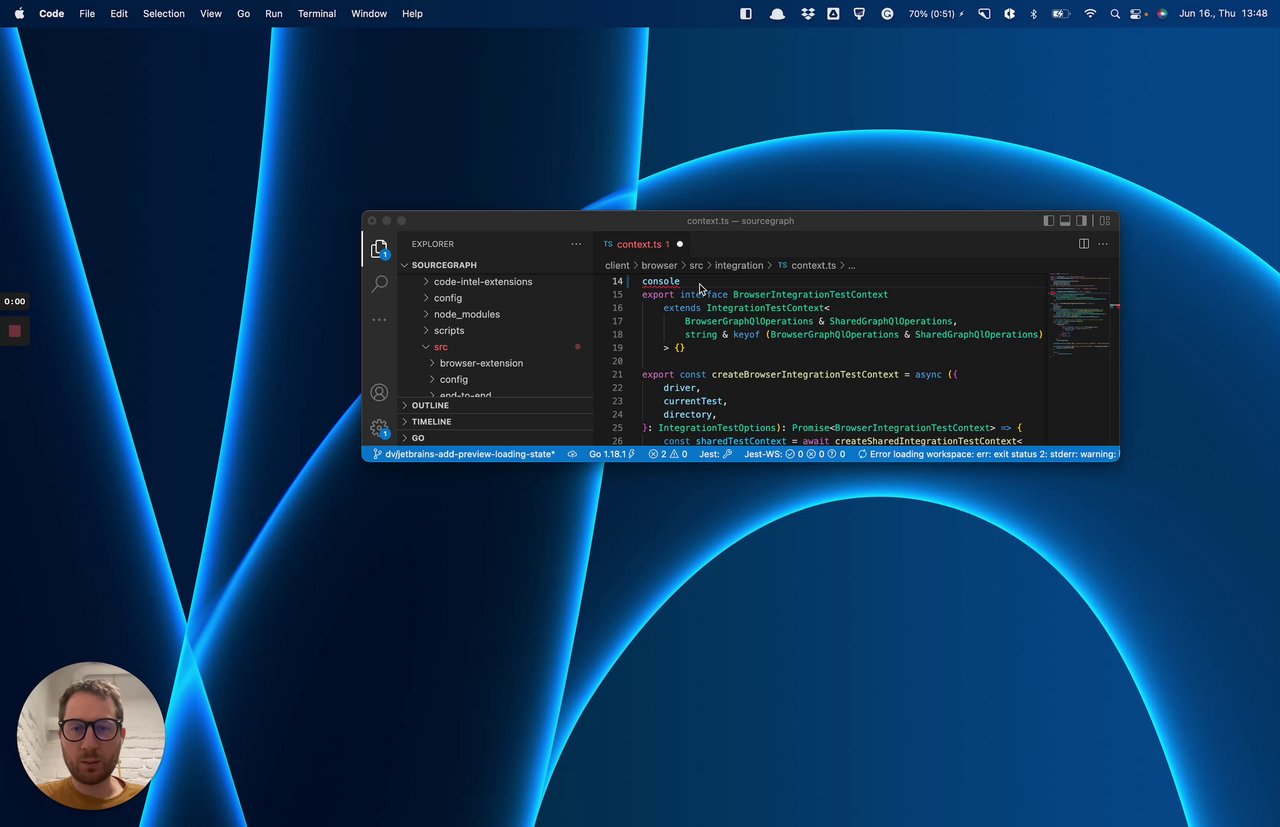Select the context.ts editor tab
The width and height of the screenshot is (1280, 827).
pyautogui.click(x=638, y=244)
